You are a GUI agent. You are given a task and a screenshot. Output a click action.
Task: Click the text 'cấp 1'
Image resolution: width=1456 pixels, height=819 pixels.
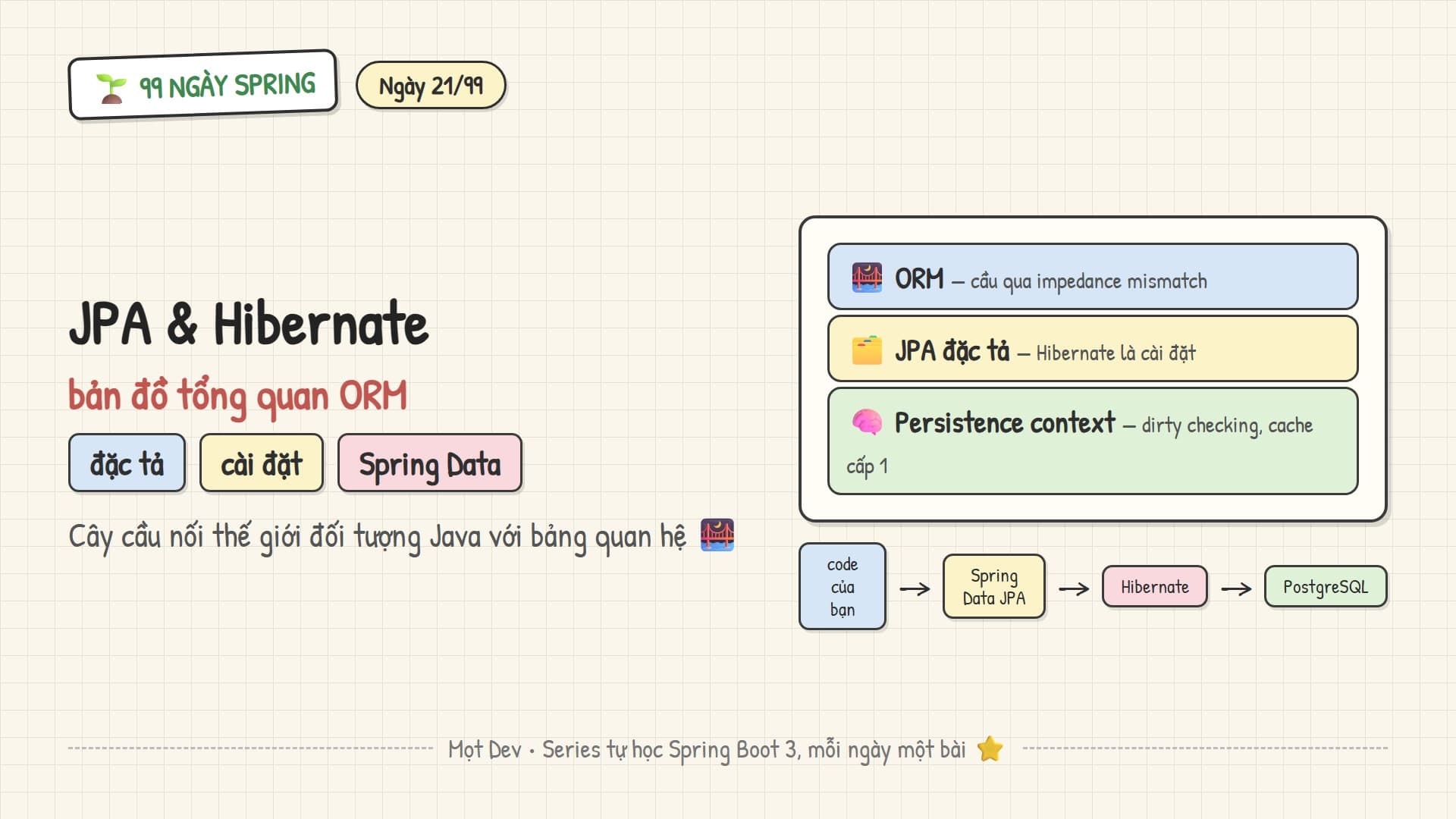click(x=867, y=466)
